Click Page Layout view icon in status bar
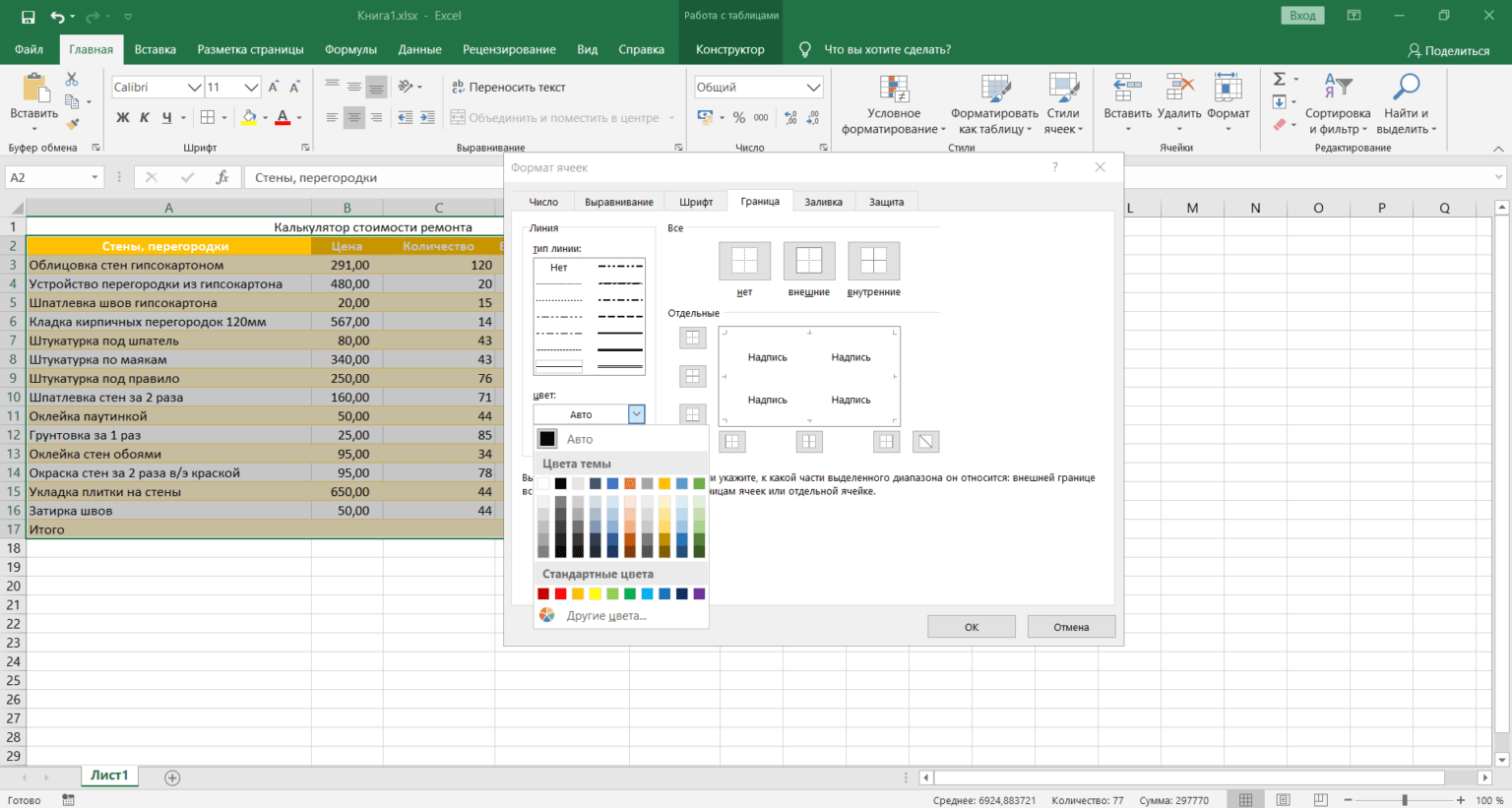Image resolution: width=1512 pixels, height=808 pixels. pyautogui.click(x=1284, y=800)
